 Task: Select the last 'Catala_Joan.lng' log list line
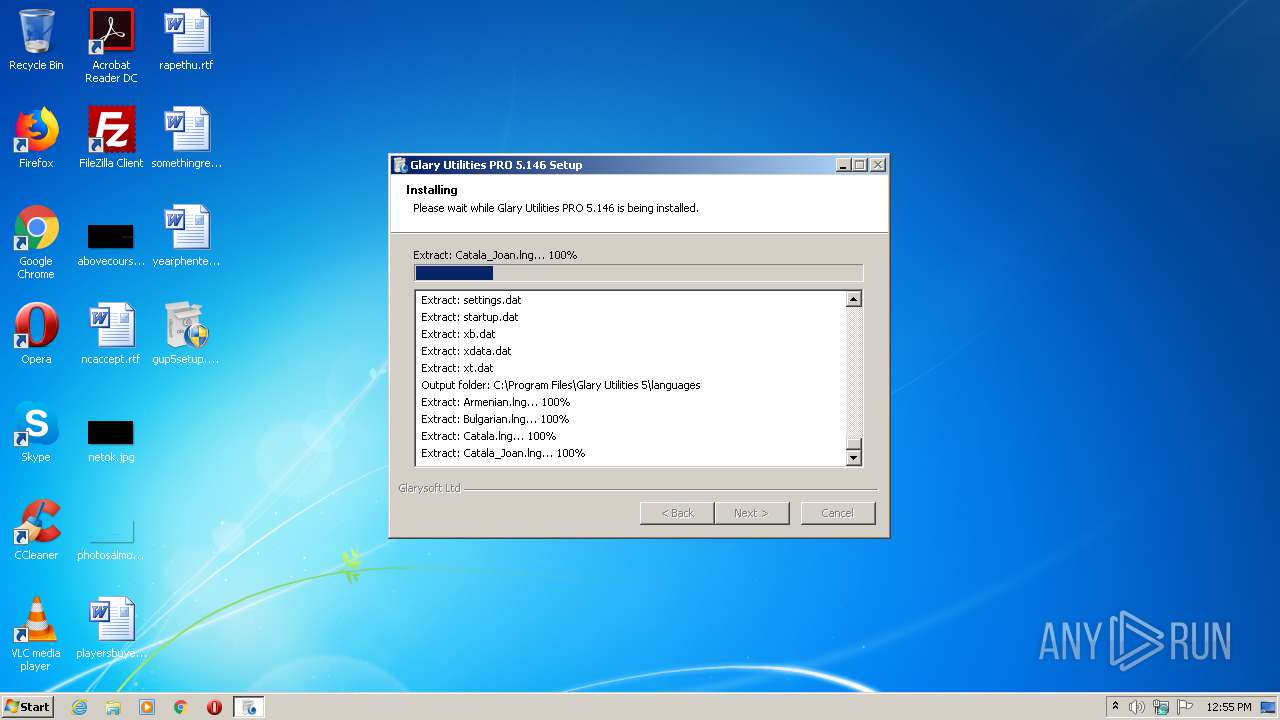[503, 453]
